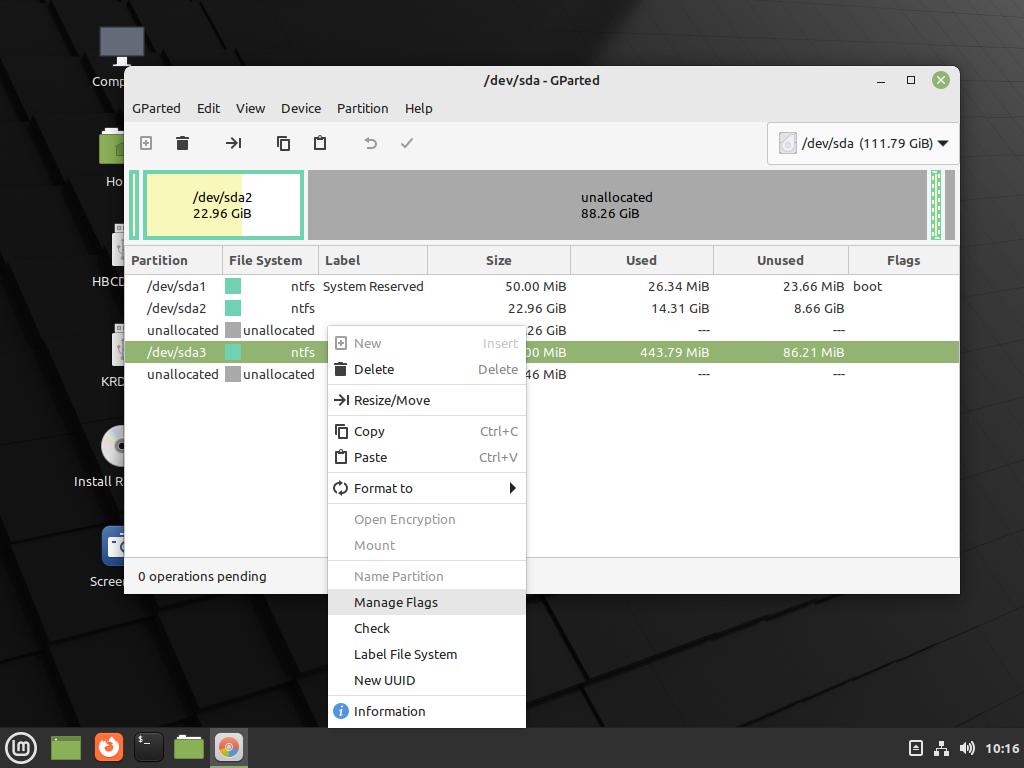1024x768 pixels.
Task: Open the Partition menu in menu bar
Action: [362, 108]
